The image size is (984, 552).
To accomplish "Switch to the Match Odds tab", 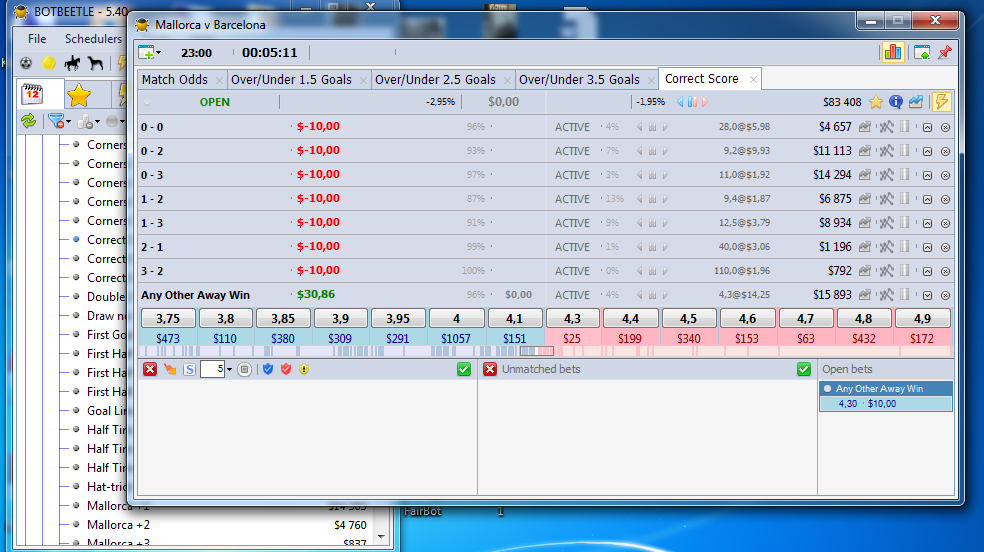I will pyautogui.click(x=174, y=80).
